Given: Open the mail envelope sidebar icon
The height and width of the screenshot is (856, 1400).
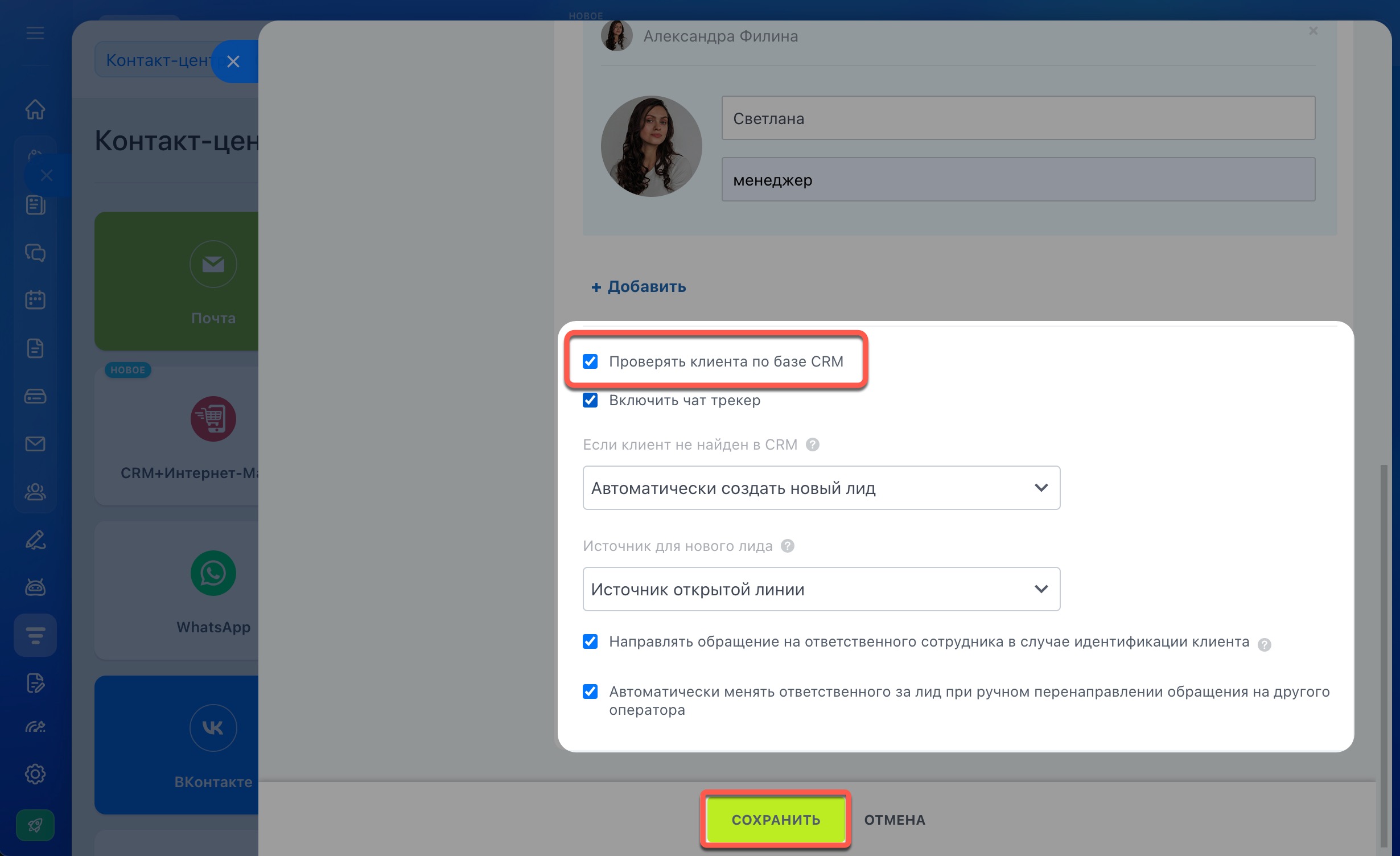Looking at the screenshot, I should pos(35,444).
